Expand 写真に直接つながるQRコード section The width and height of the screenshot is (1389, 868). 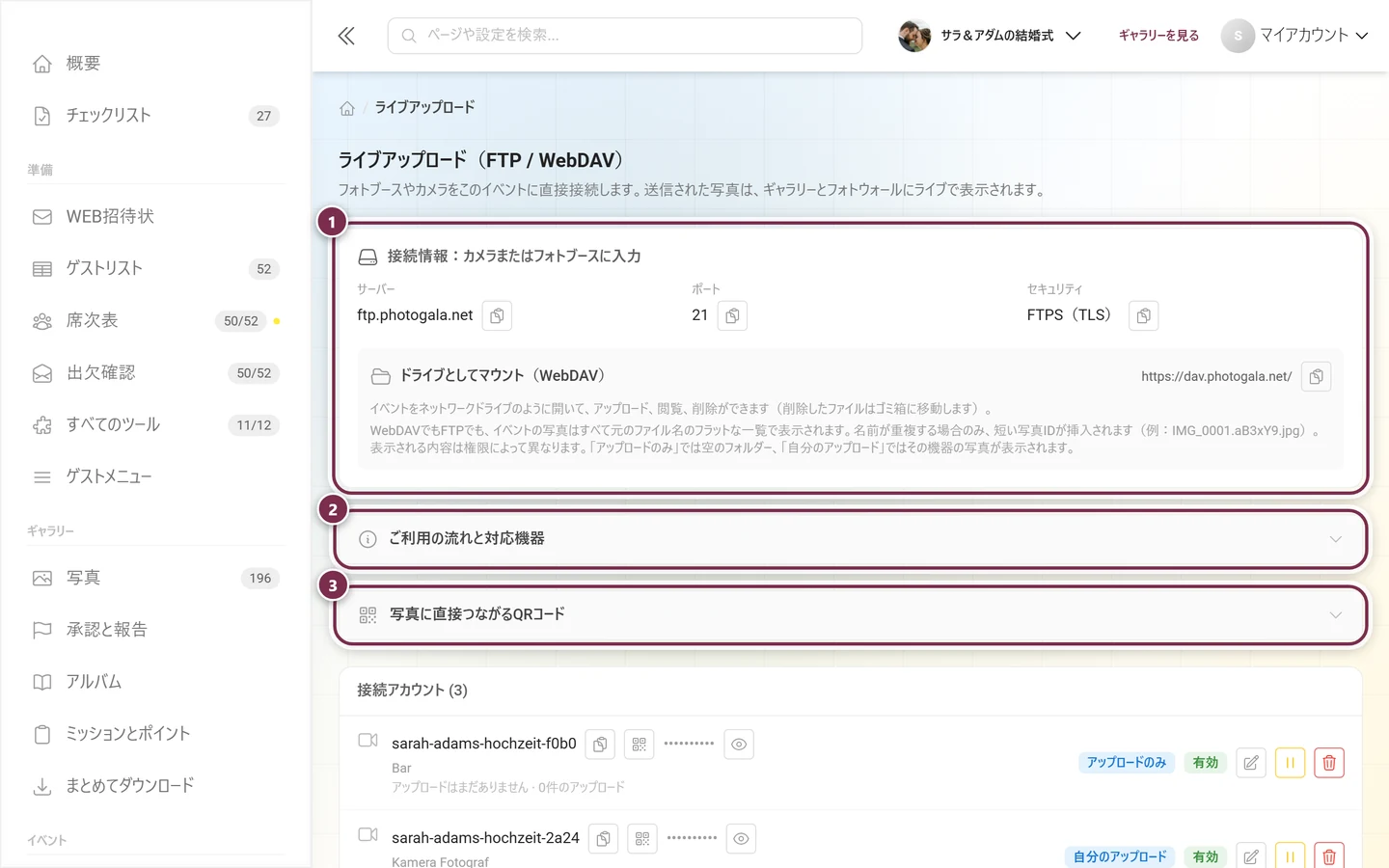point(850,615)
